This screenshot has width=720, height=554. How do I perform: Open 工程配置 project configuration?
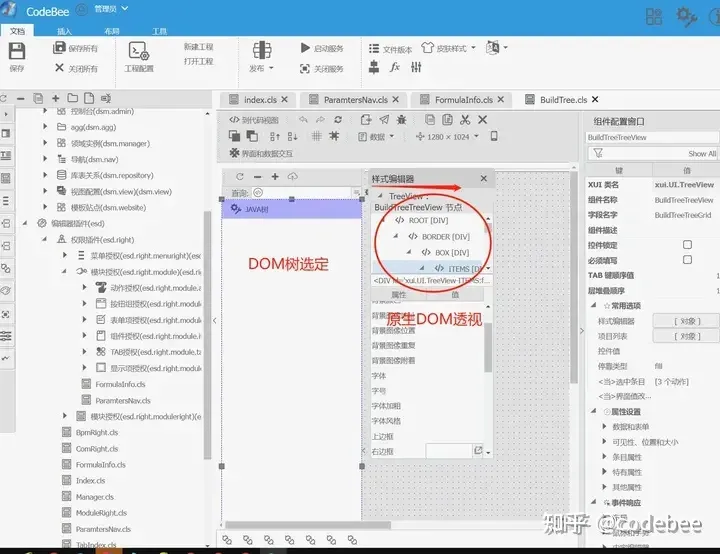pos(139,55)
